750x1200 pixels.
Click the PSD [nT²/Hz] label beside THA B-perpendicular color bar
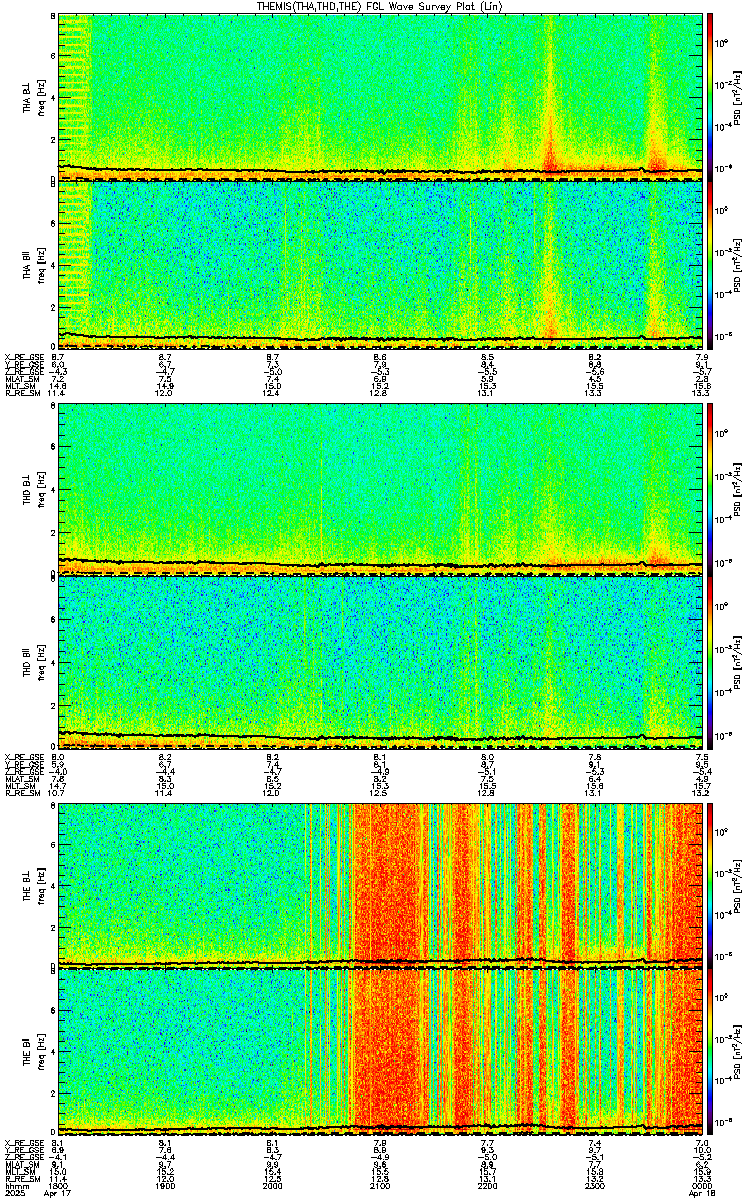click(738, 97)
